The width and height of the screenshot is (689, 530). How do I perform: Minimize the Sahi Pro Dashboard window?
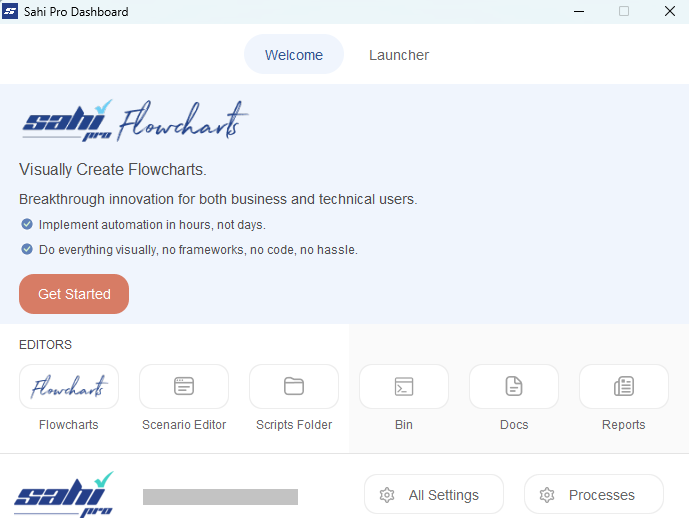[578, 12]
